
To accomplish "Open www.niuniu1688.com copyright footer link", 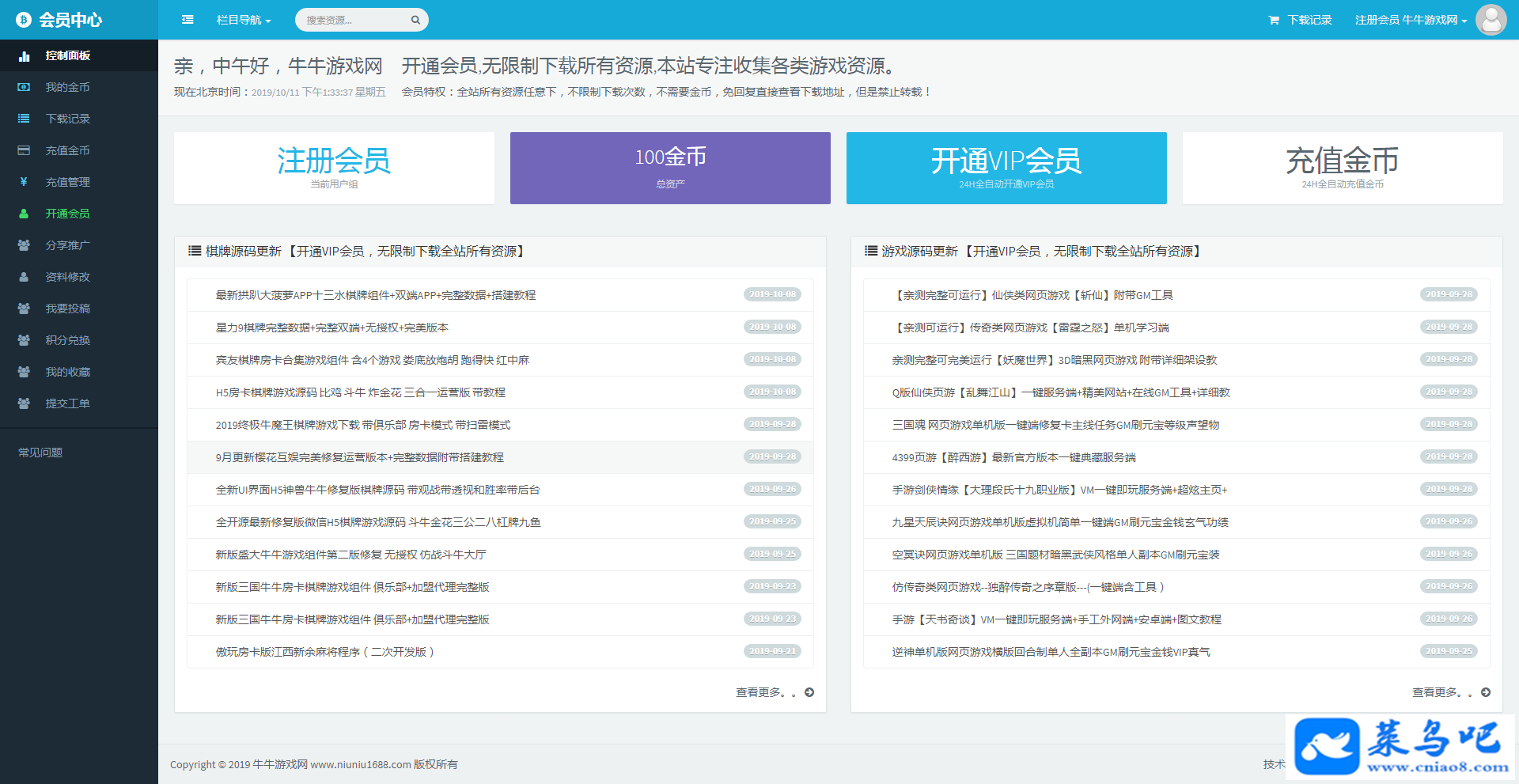I will tap(361, 764).
